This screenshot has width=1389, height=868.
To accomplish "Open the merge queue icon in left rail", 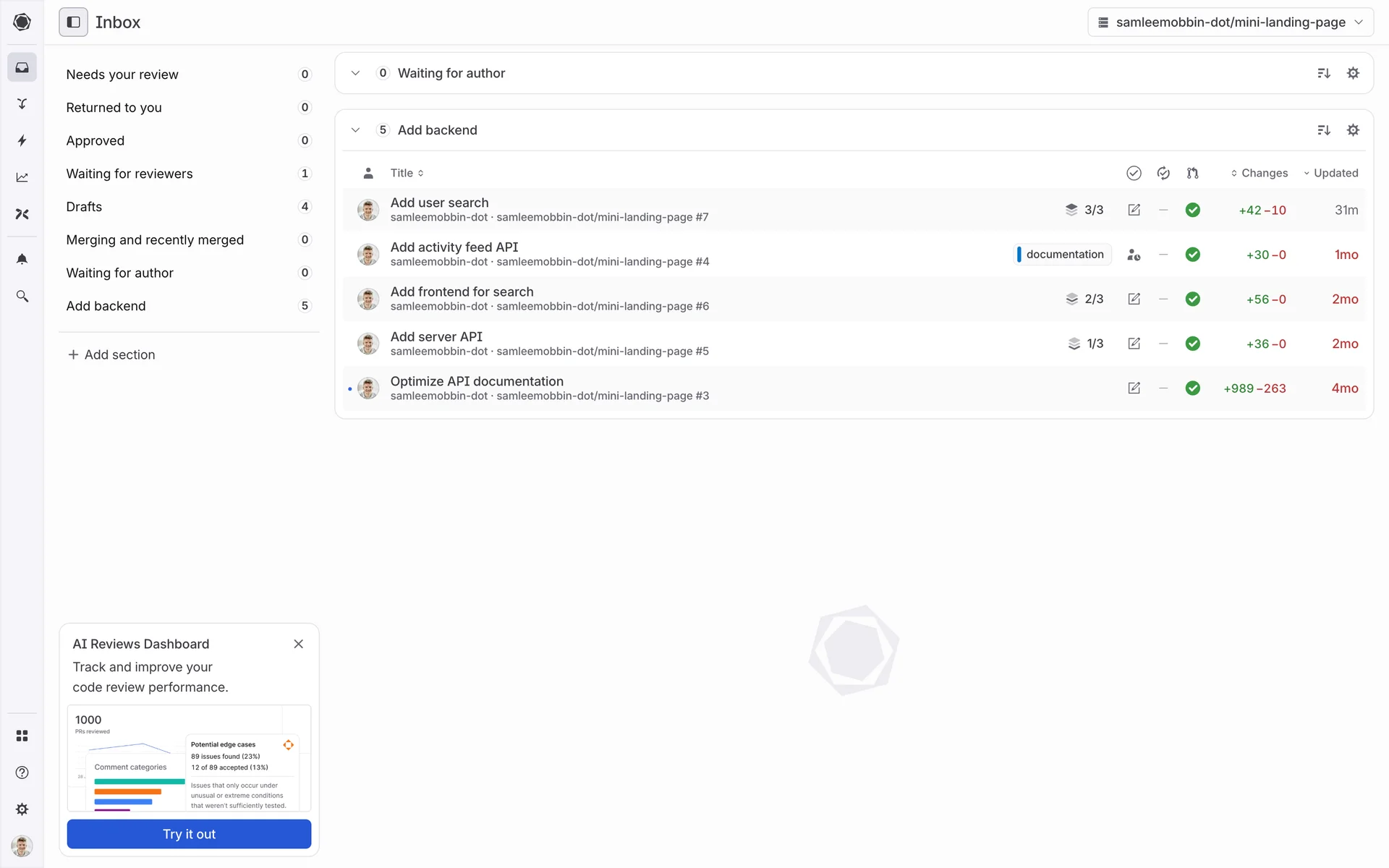I will pyautogui.click(x=22, y=103).
